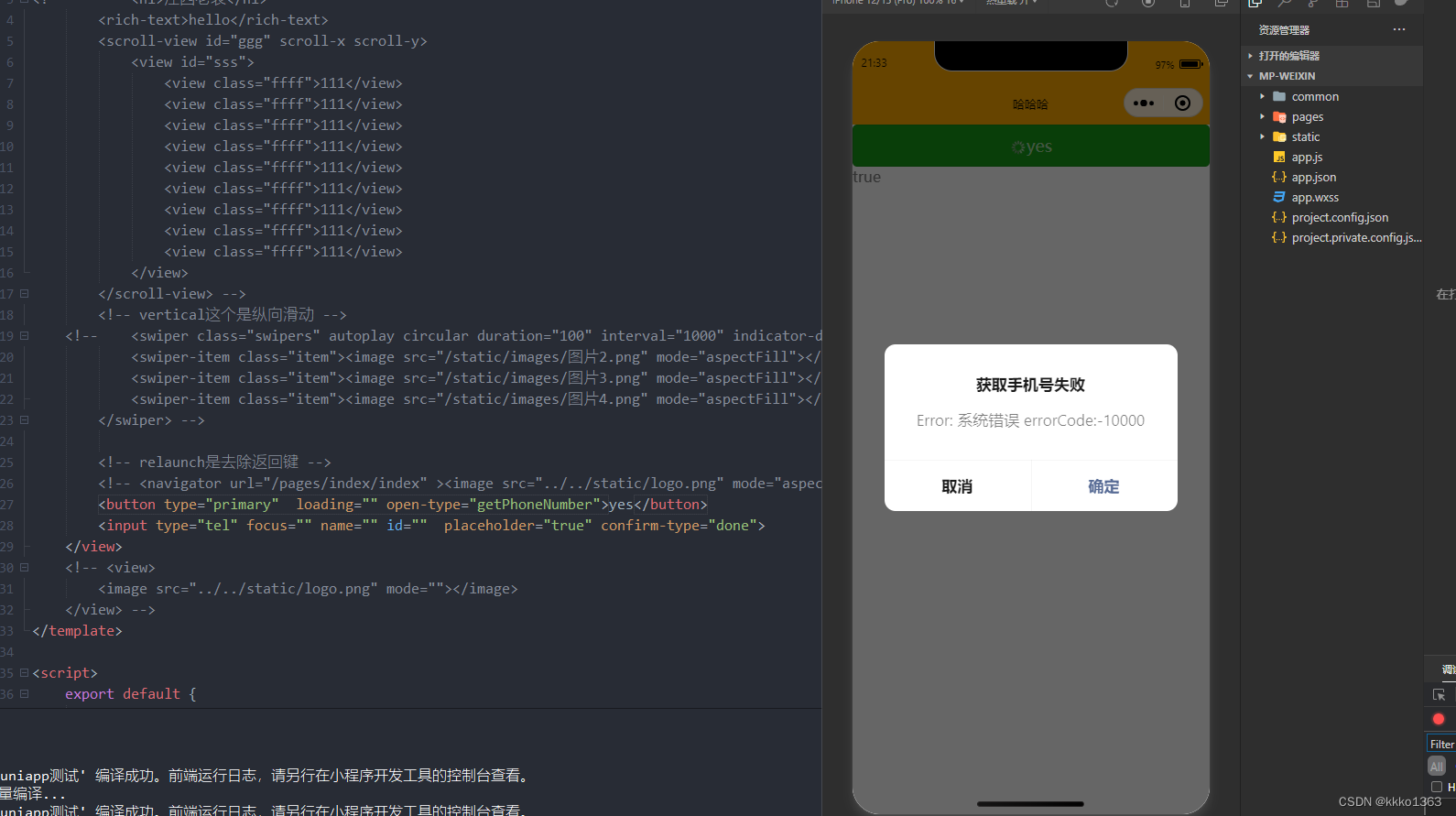Focus the input field showing 'true' placeholder
The width and height of the screenshot is (1456, 816).
1031,177
